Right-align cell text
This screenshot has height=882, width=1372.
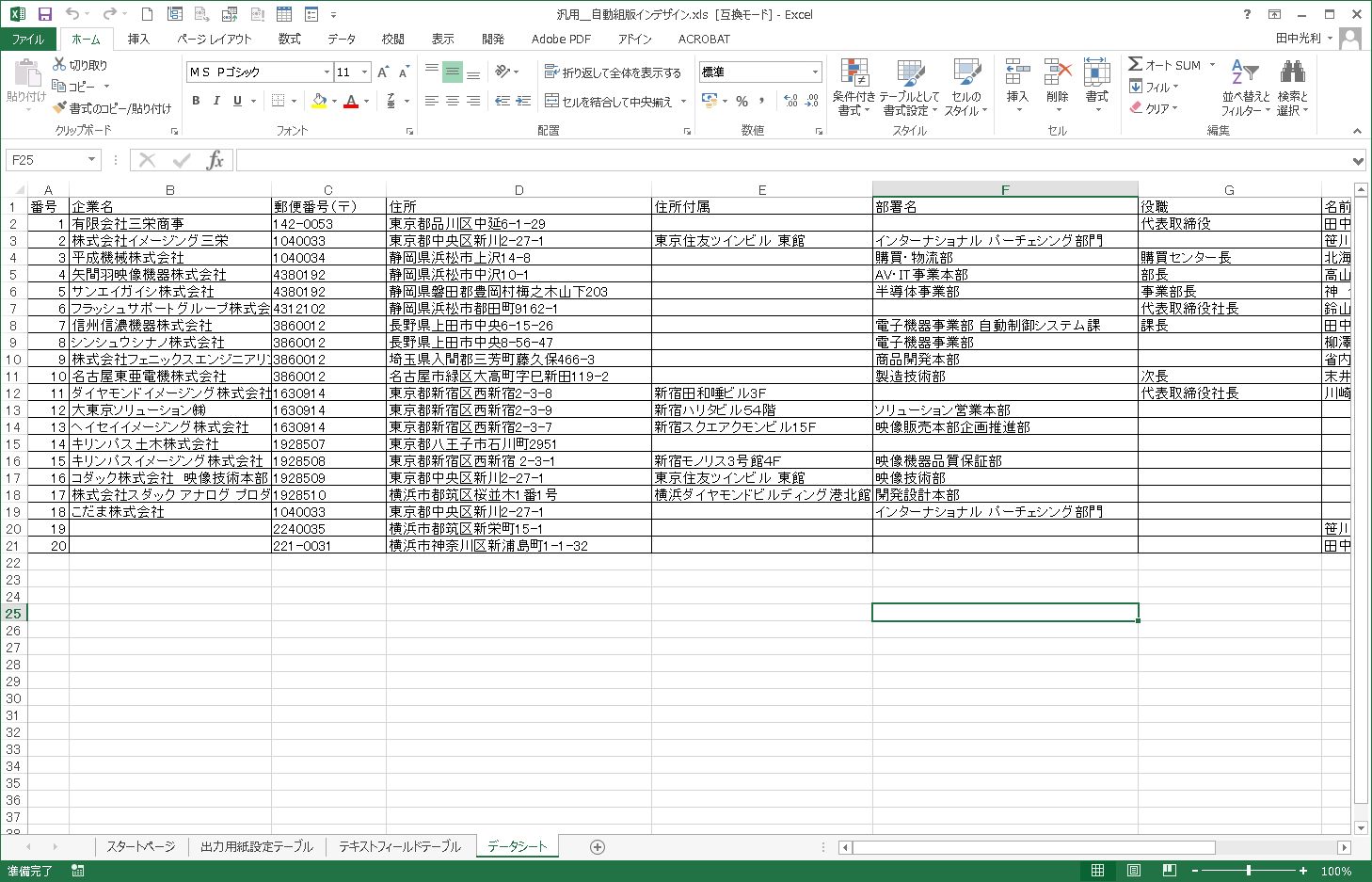[x=473, y=101]
